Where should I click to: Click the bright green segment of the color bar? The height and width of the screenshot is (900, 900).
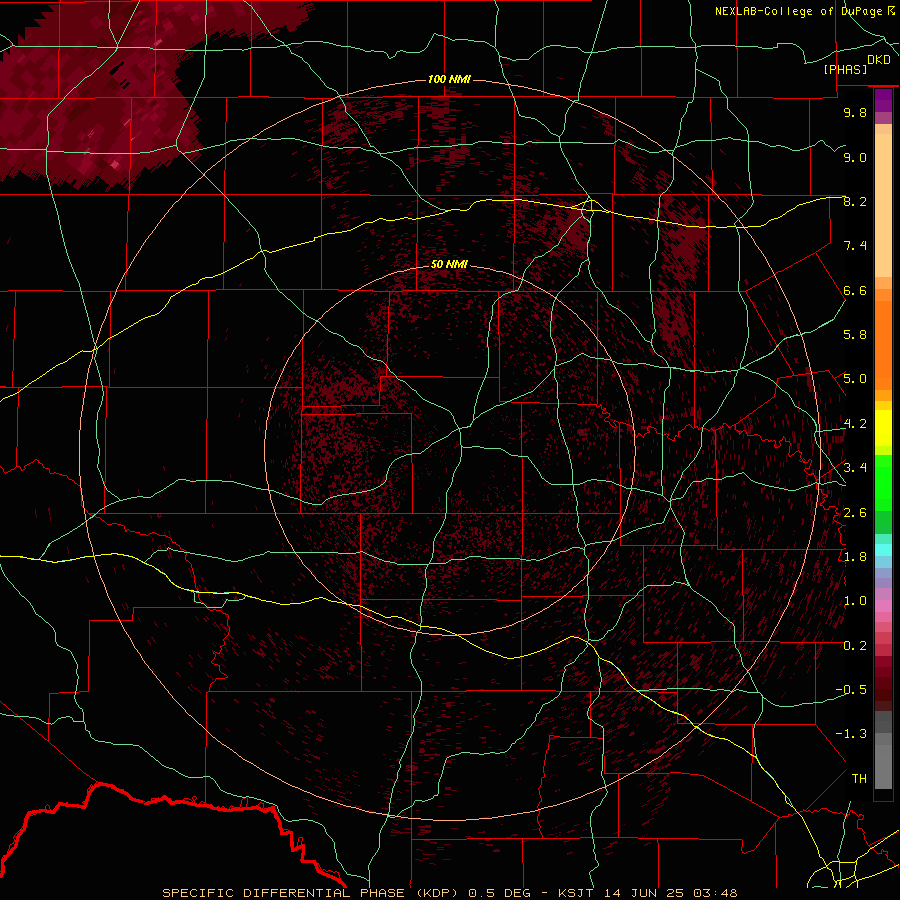883,482
